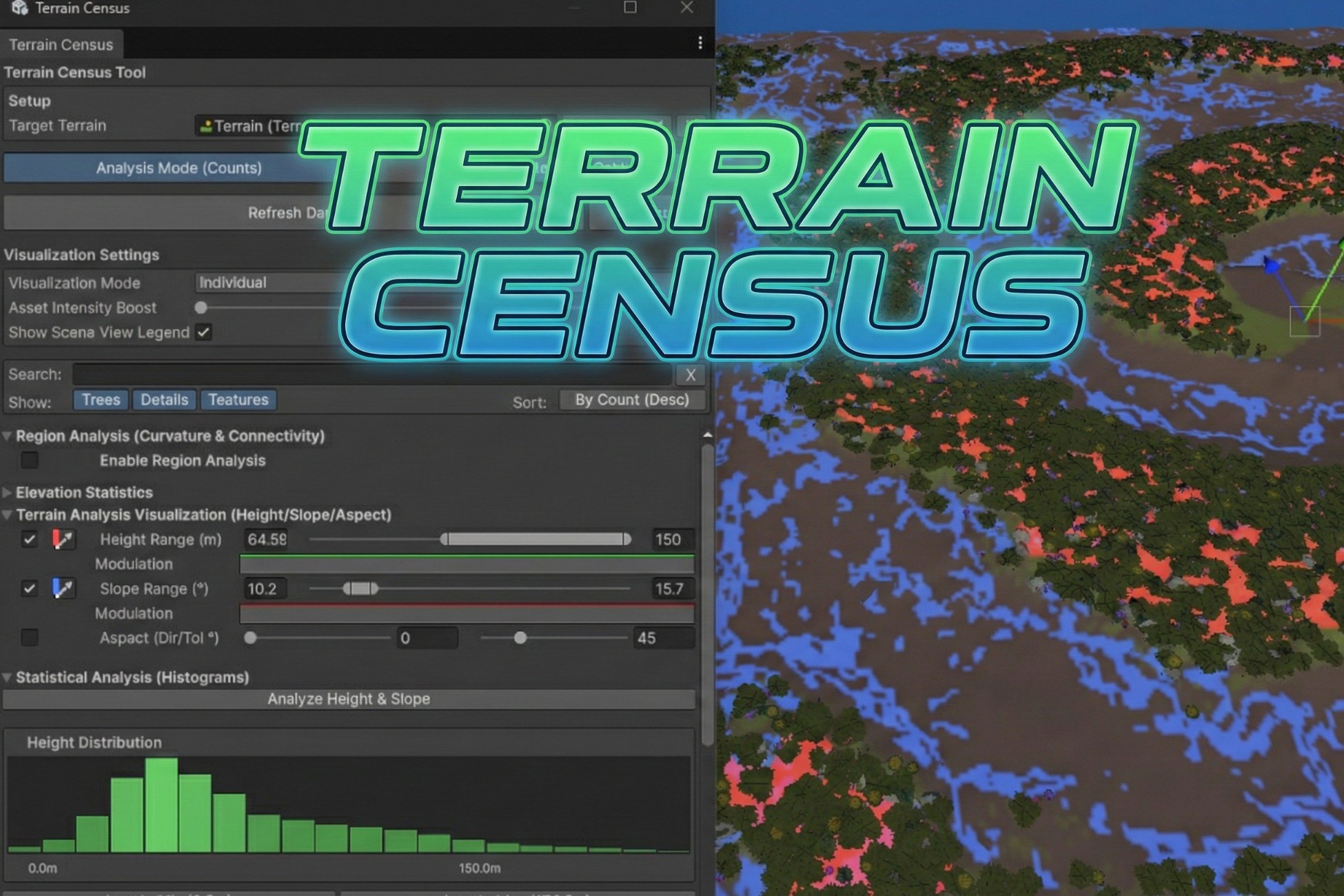Click the X to clear search field

pyautogui.click(x=690, y=375)
